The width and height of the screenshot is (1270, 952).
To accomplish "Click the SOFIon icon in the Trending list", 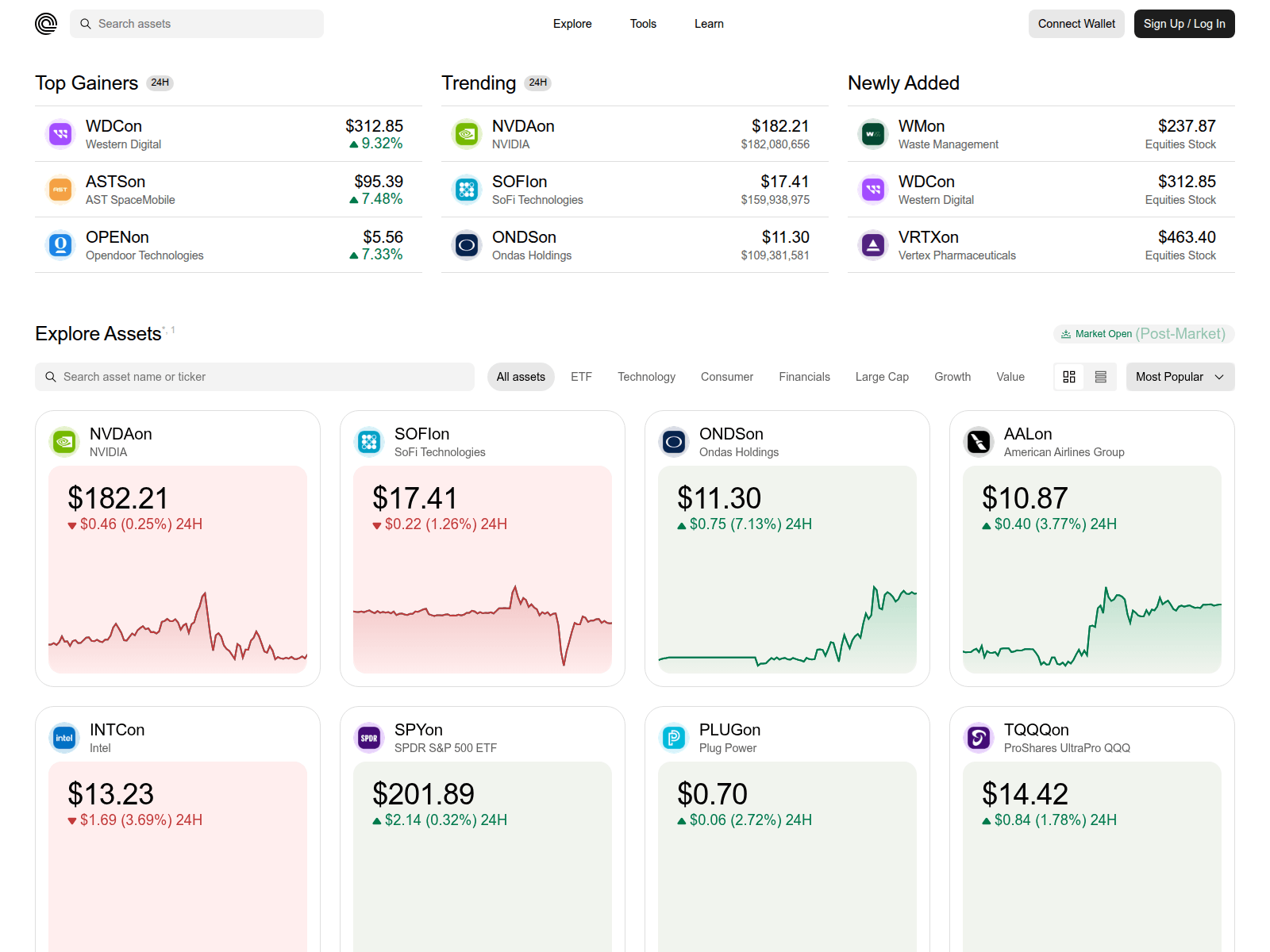I will click(x=467, y=190).
